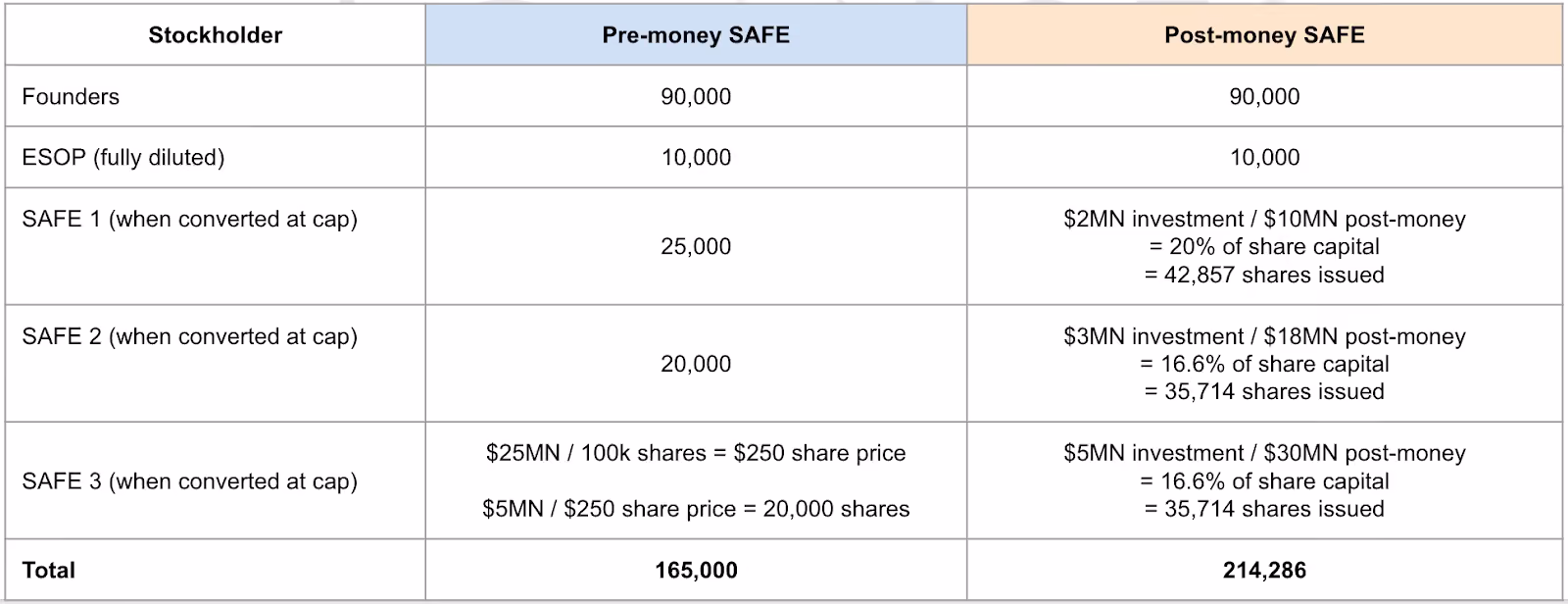Select the $250 share price calculation cell
The height and width of the screenshot is (604, 1568).
point(696,480)
